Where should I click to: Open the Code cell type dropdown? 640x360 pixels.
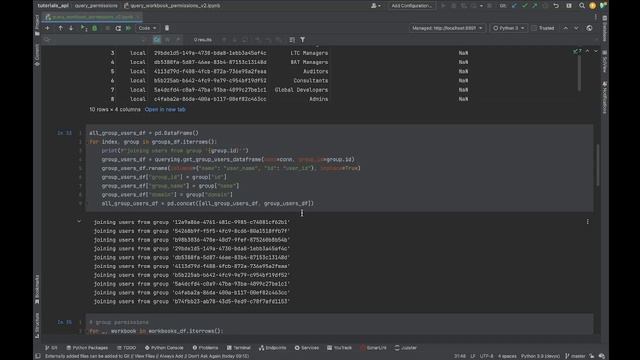pos(147,28)
